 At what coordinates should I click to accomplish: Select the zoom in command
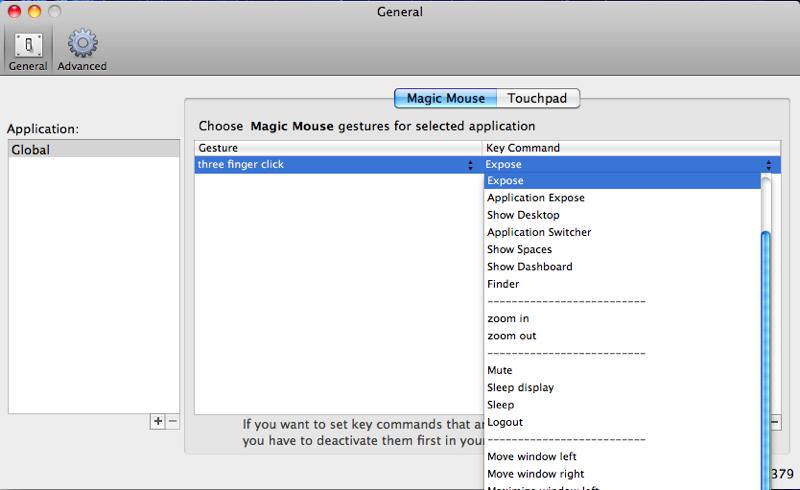tap(622, 318)
